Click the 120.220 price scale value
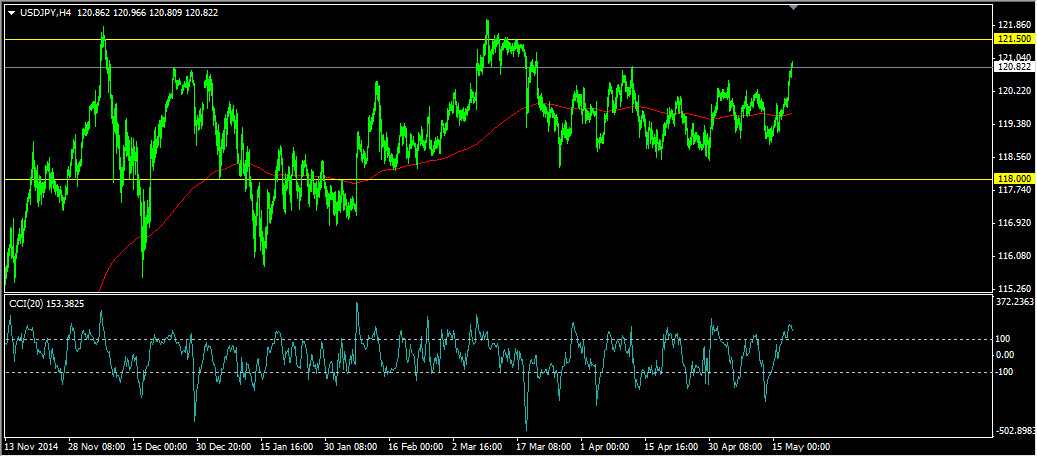 (x=1015, y=91)
